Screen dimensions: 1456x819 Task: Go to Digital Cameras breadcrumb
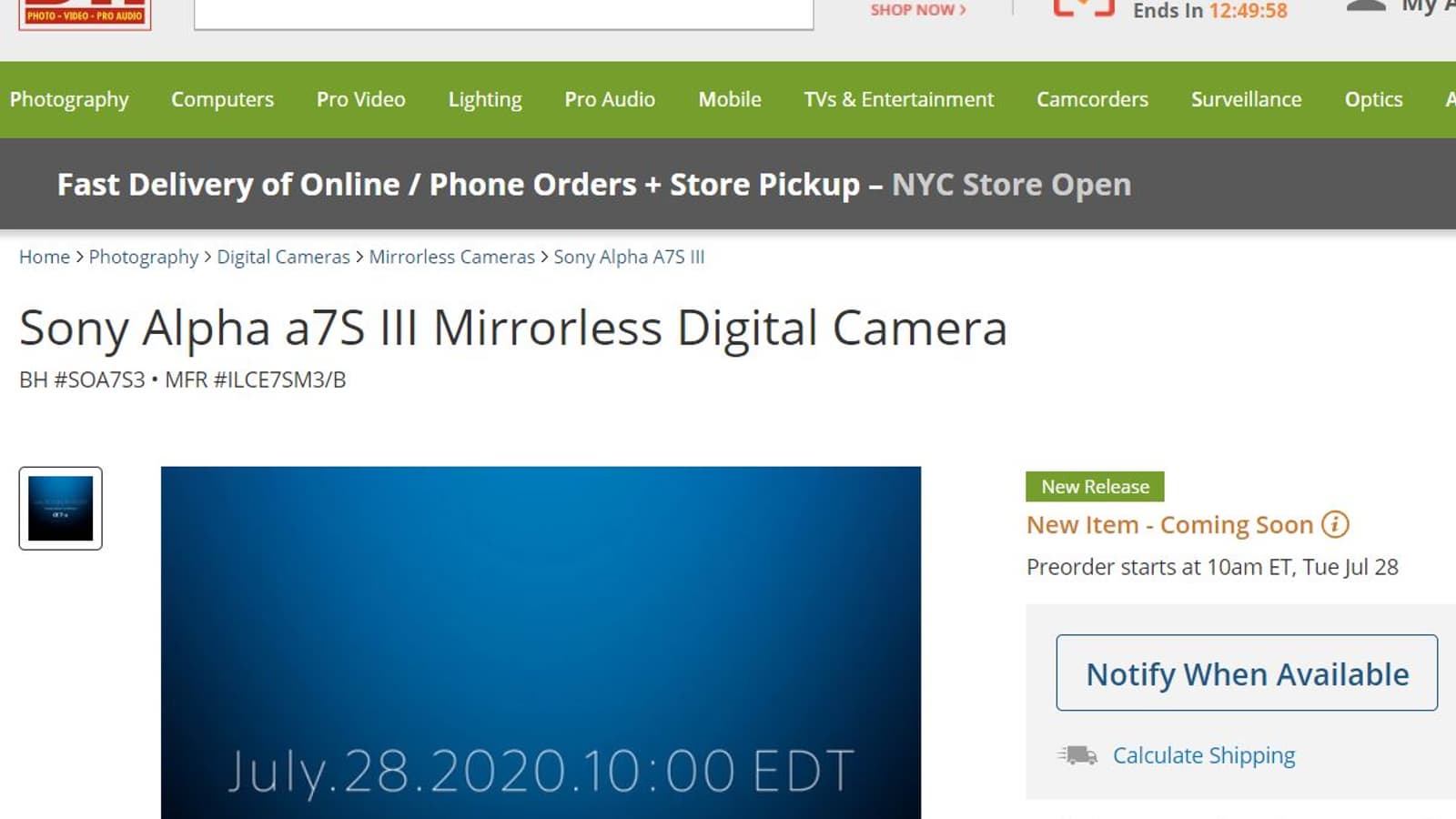(283, 257)
